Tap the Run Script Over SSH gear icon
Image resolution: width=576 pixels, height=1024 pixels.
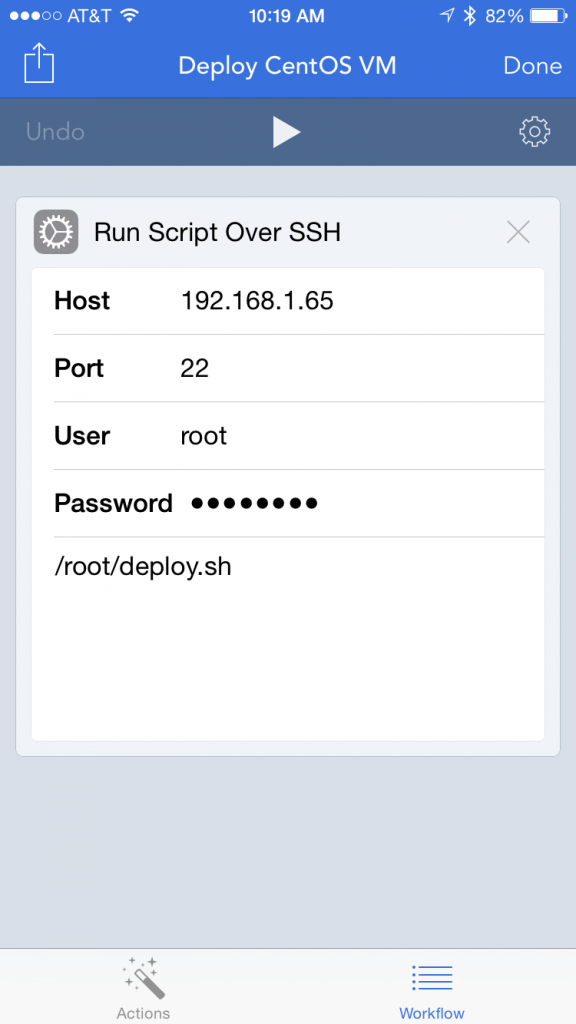coord(56,232)
